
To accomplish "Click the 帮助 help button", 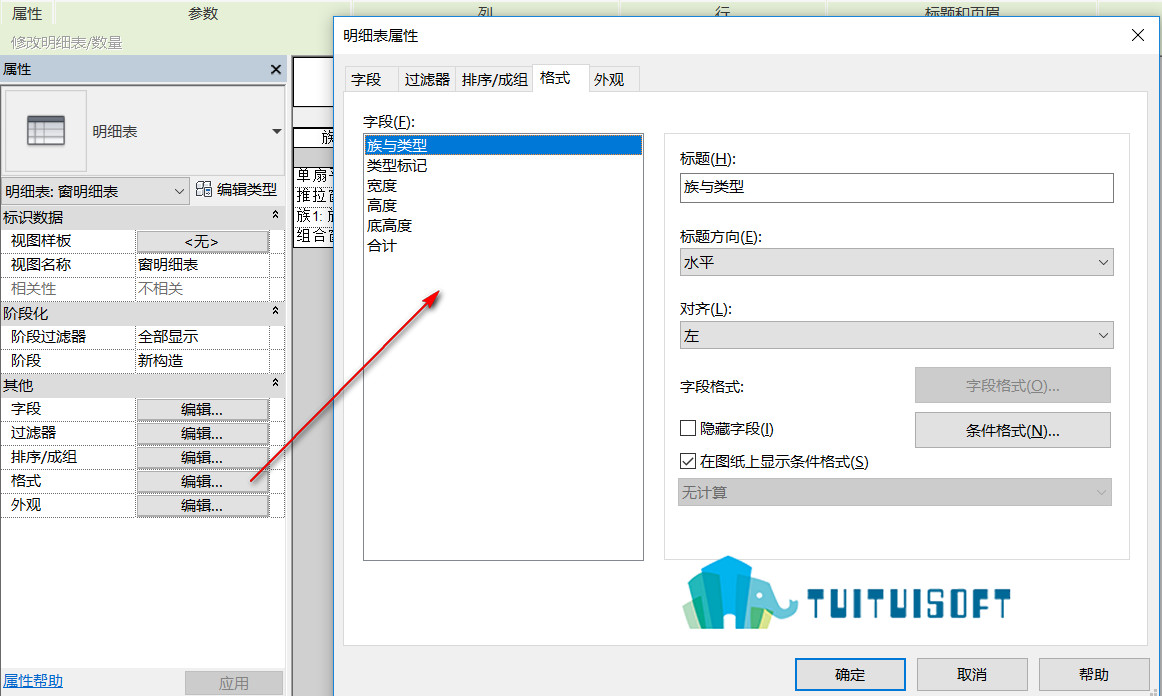I will pyautogui.click(x=1094, y=675).
